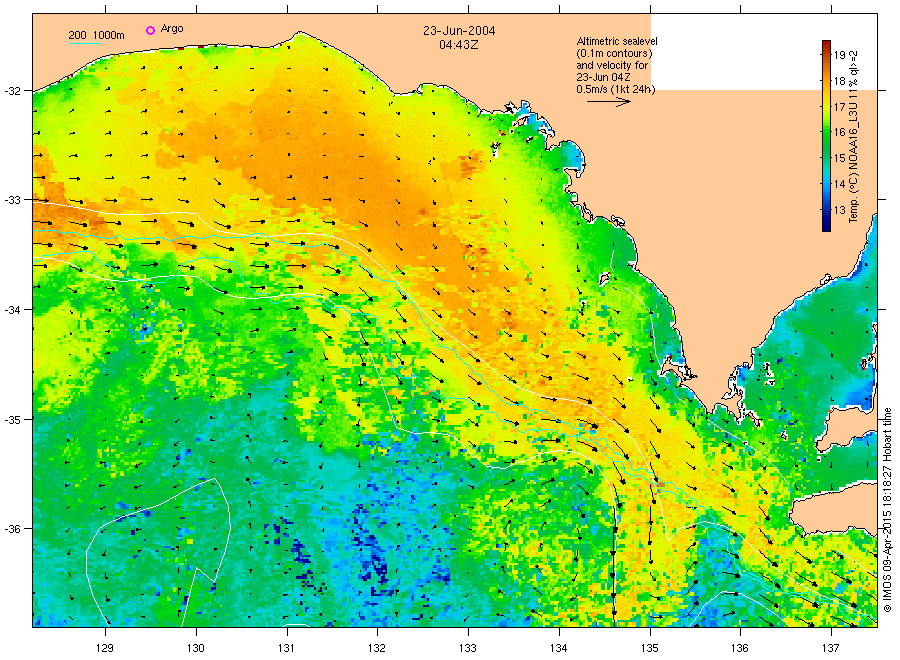Click the 18 mark on temperature scale

[x=840, y=81]
